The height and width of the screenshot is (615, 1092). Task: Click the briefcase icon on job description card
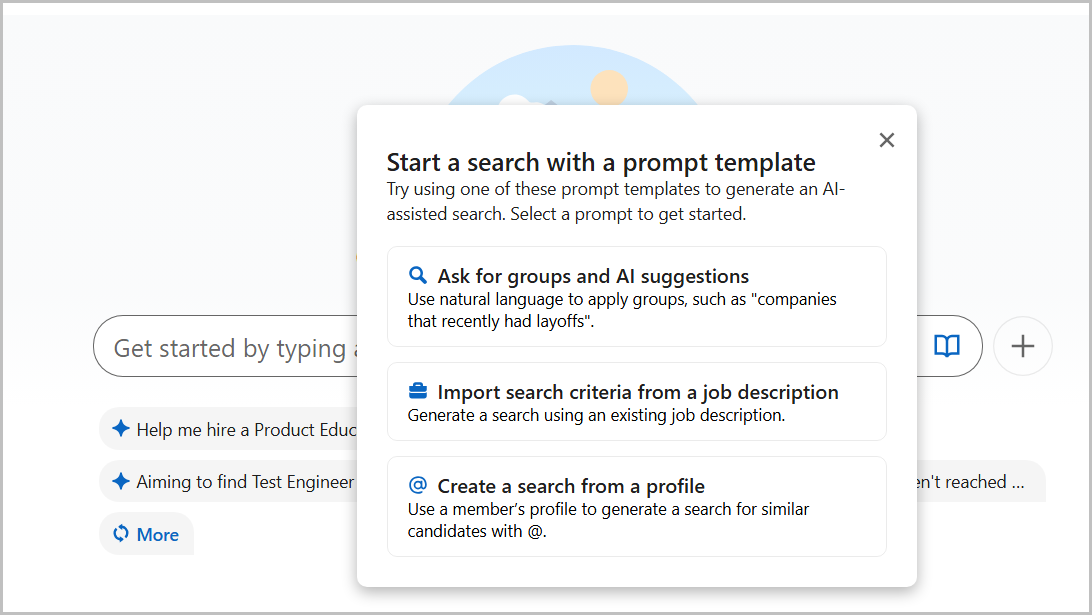pos(418,391)
